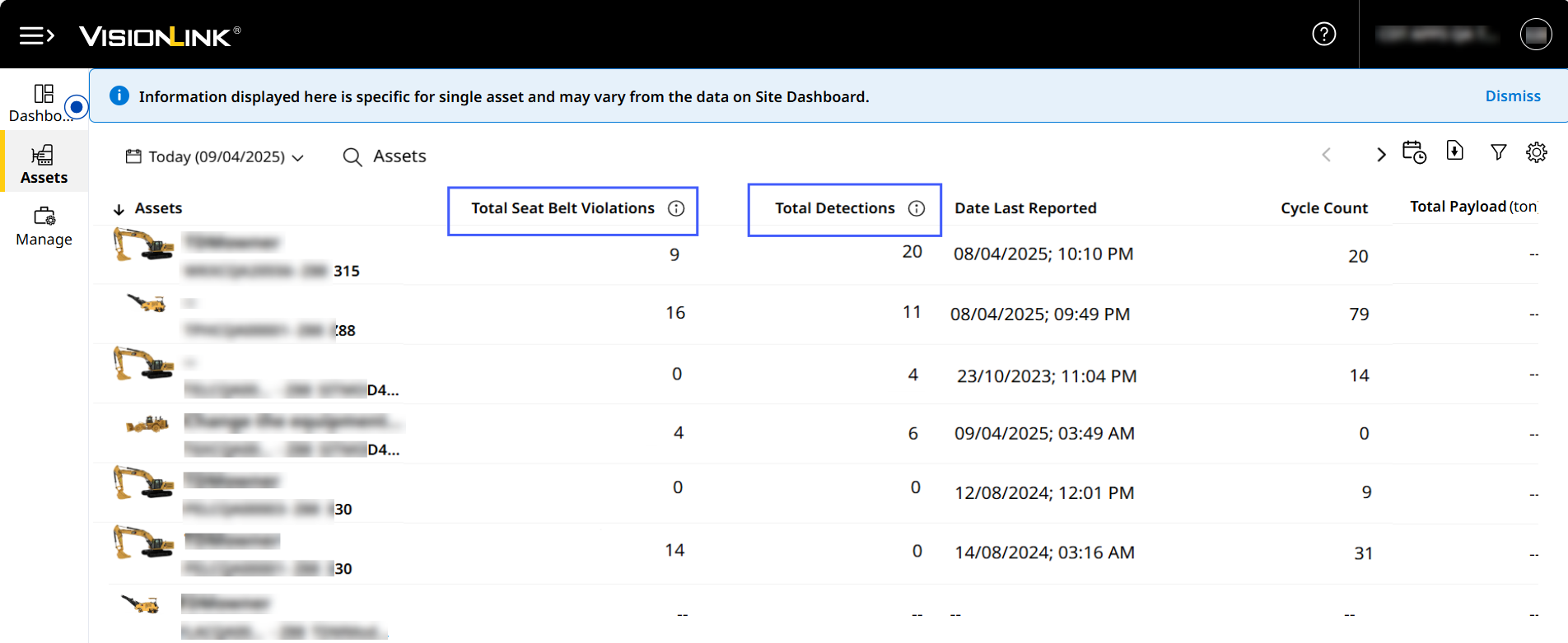This screenshot has width=1568, height=643.
Task: Open the user profile avatar
Action: (1535, 35)
